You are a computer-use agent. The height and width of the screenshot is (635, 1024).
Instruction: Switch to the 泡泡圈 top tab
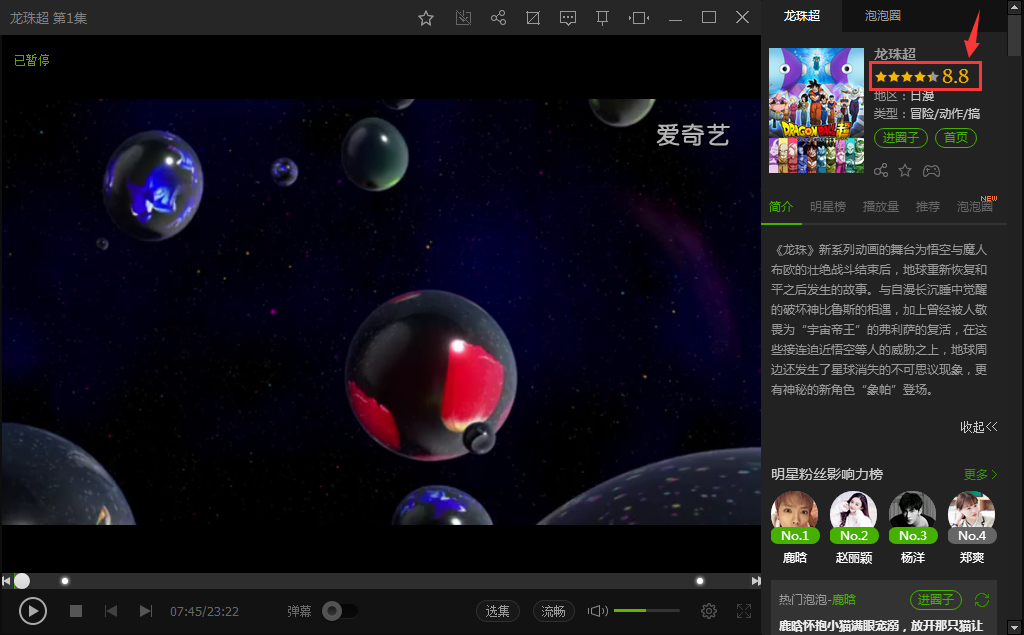(882, 16)
